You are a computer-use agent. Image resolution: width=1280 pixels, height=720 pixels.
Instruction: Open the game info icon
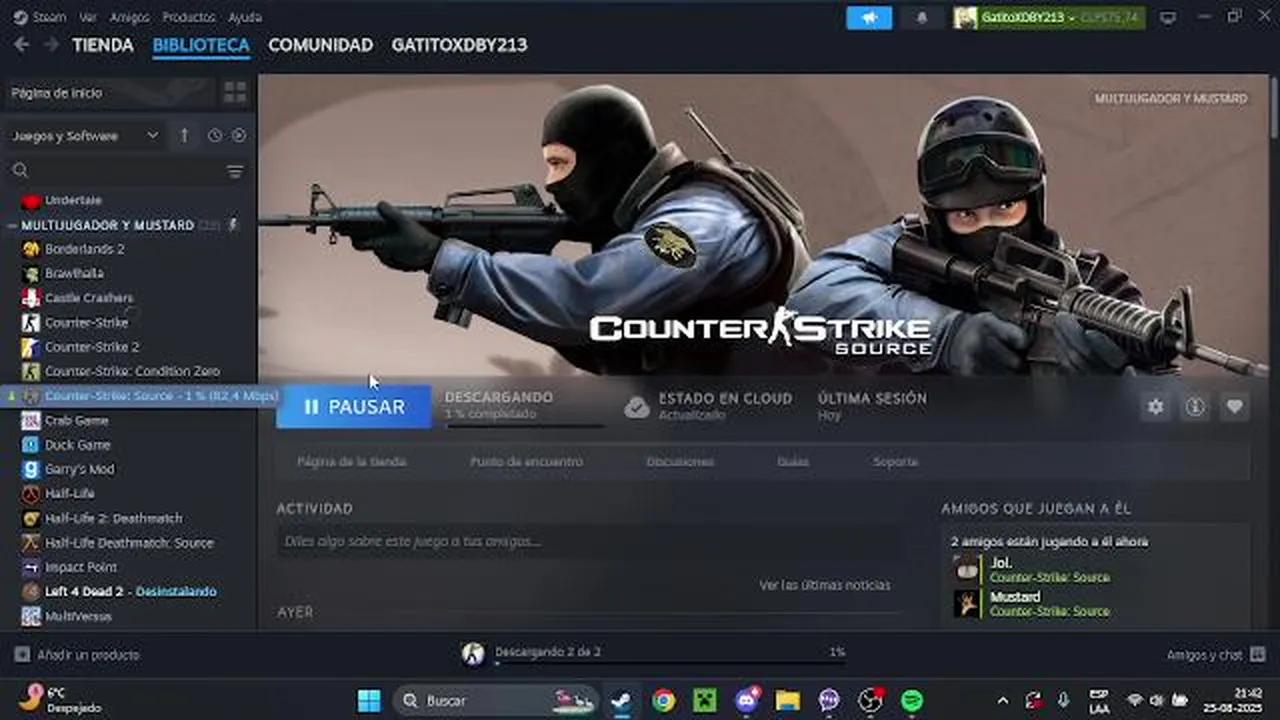tap(1195, 407)
